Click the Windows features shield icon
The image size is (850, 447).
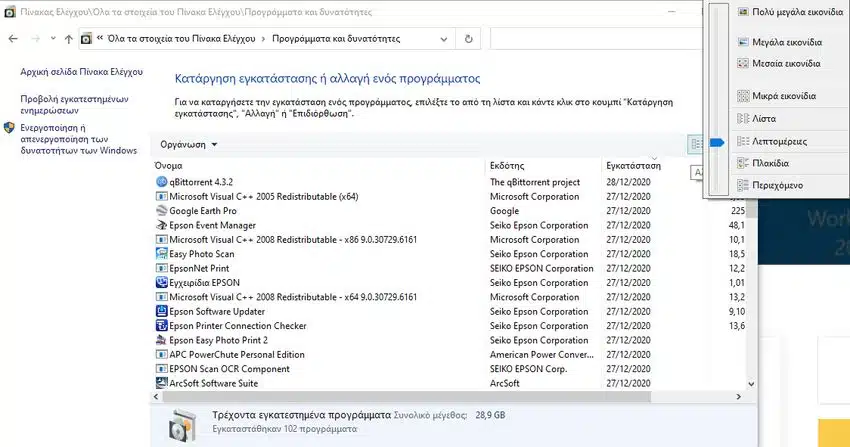tap(9, 128)
